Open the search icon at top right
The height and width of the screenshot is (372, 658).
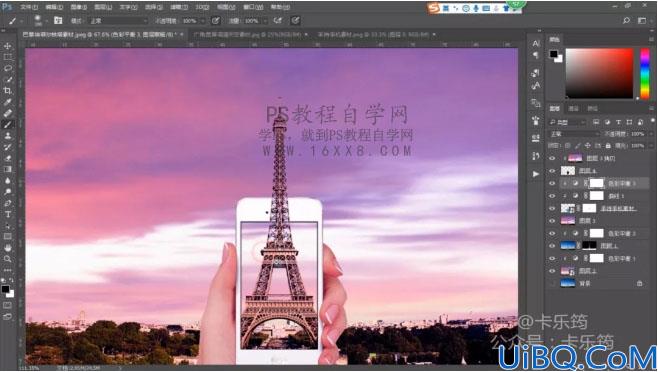tap(626, 21)
